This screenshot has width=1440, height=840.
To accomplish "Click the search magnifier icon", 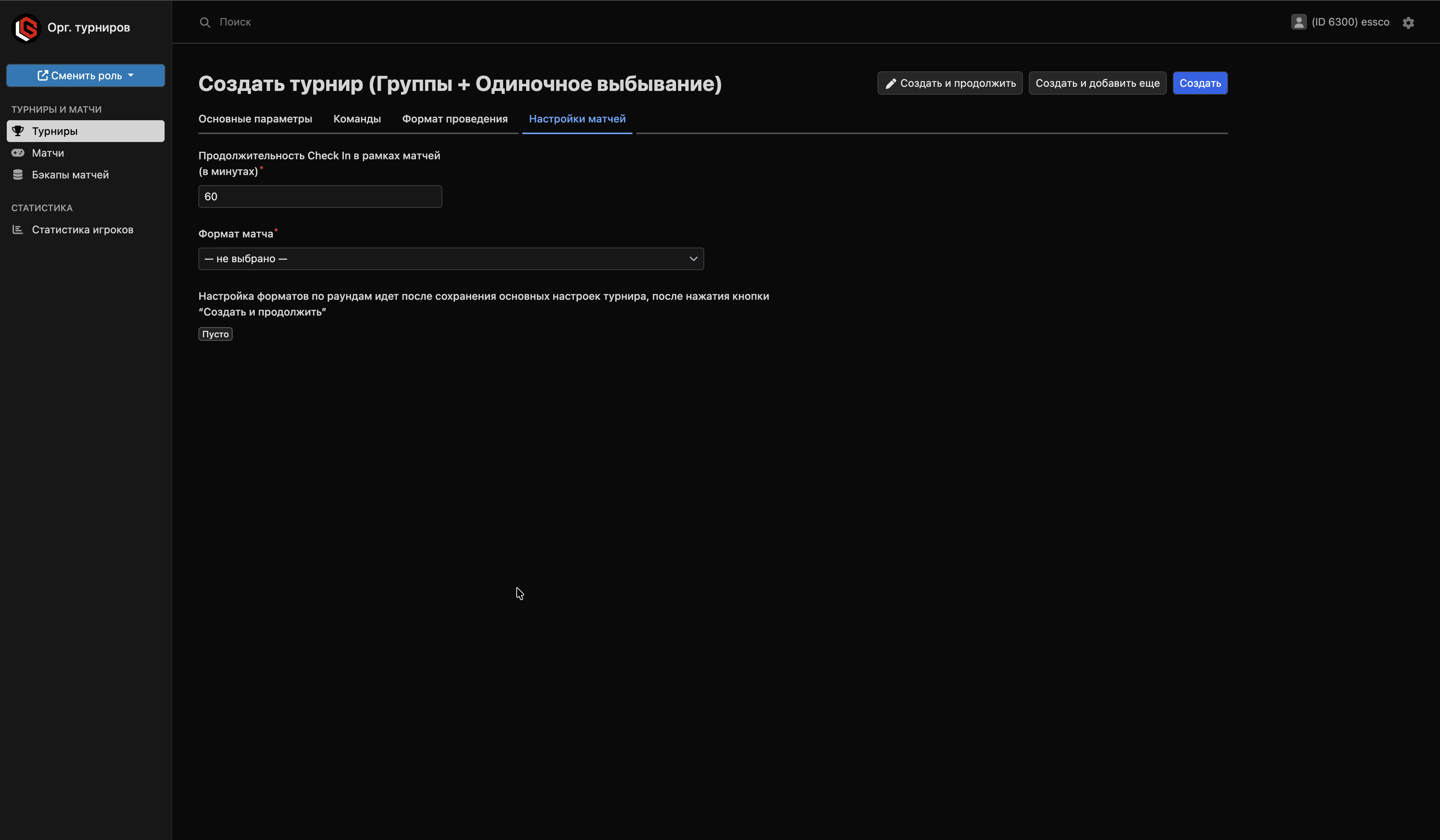I will click(x=204, y=22).
